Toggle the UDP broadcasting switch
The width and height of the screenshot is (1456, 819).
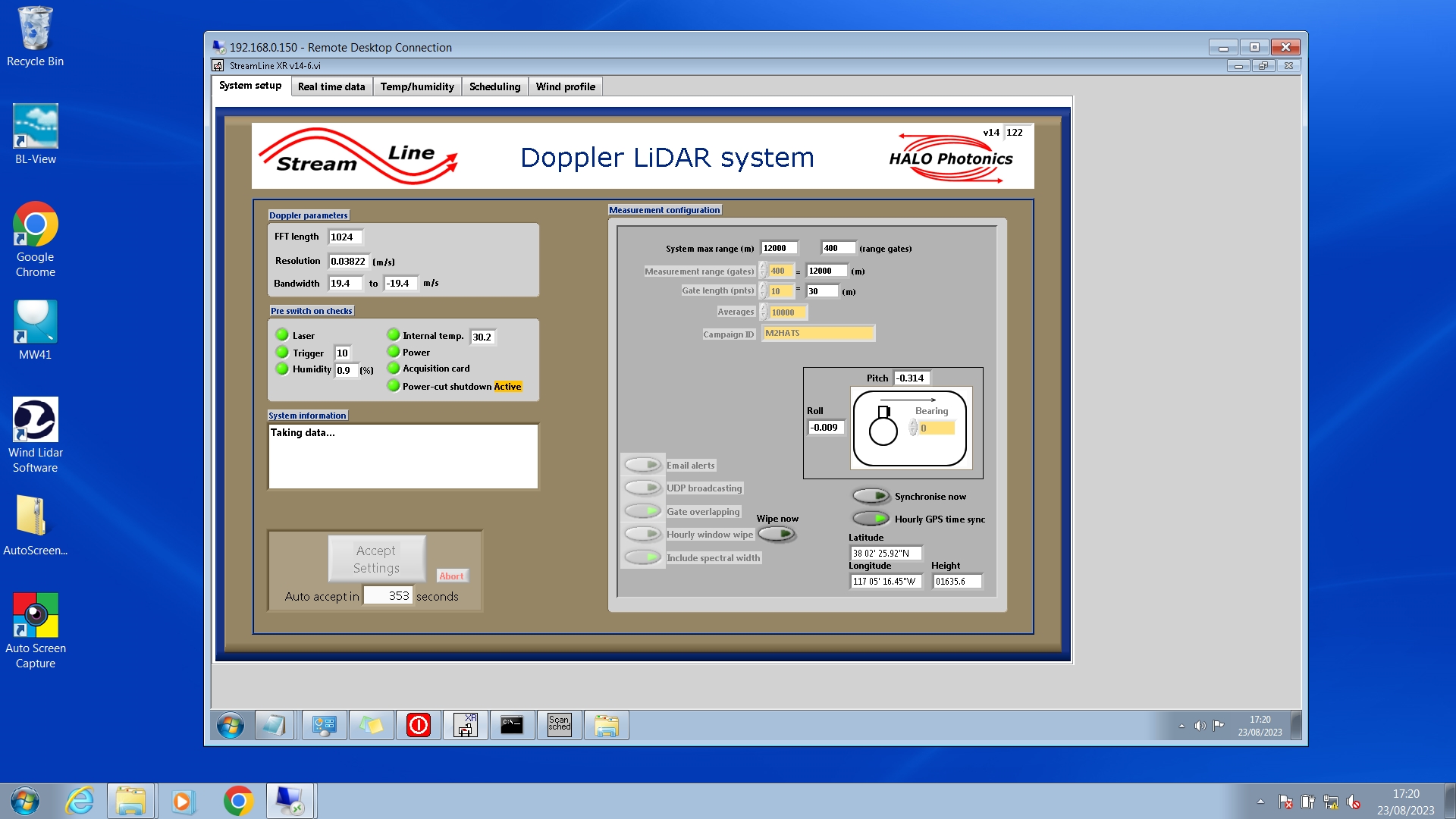point(643,488)
